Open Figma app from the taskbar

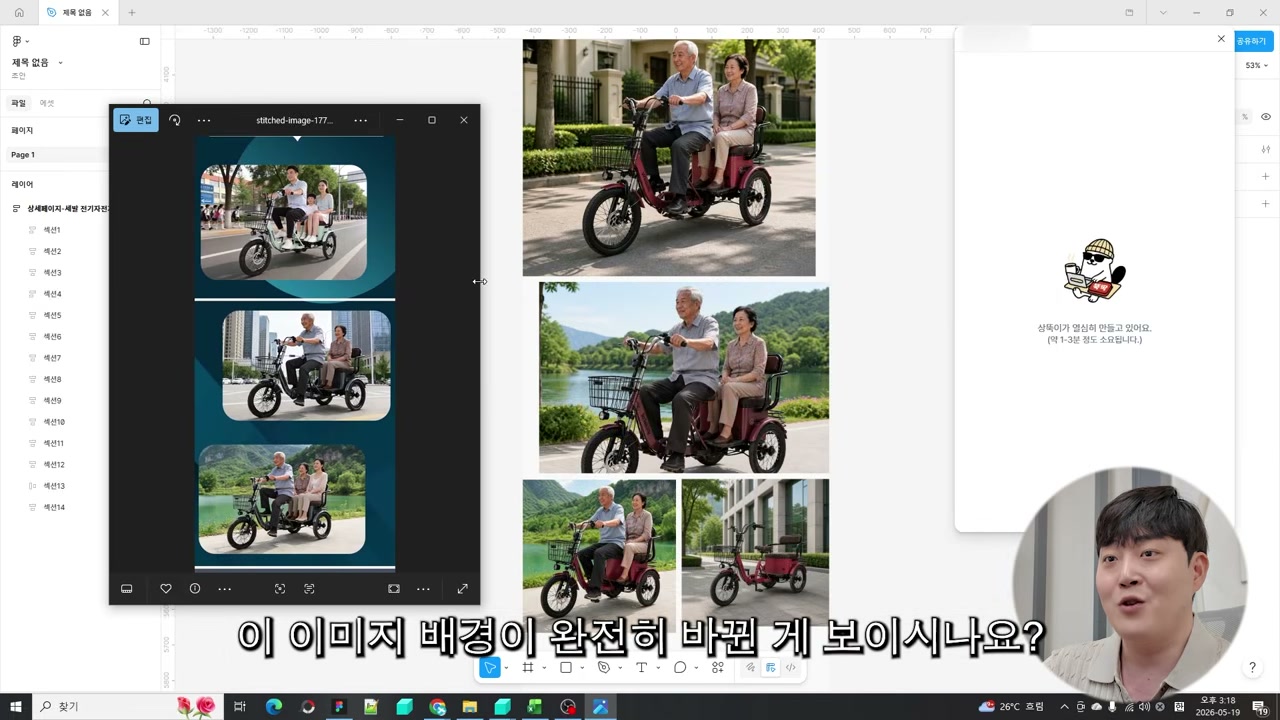pyautogui.click(x=339, y=707)
